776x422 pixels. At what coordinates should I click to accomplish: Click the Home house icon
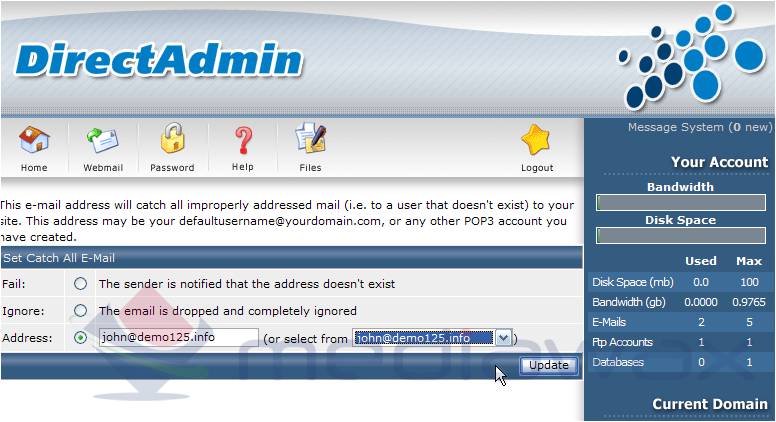click(x=34, y=139)
